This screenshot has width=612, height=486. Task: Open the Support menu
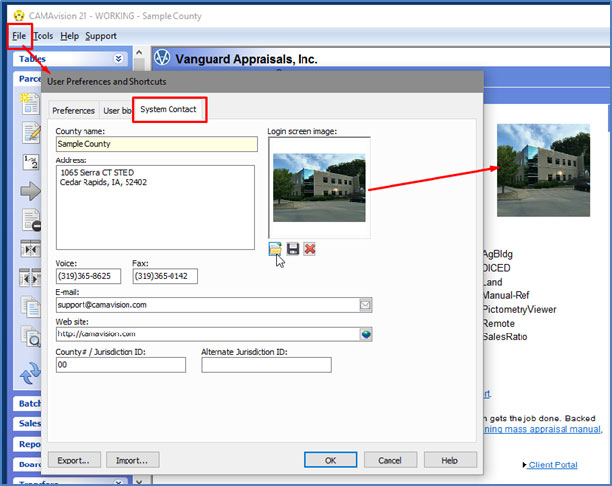101,36
